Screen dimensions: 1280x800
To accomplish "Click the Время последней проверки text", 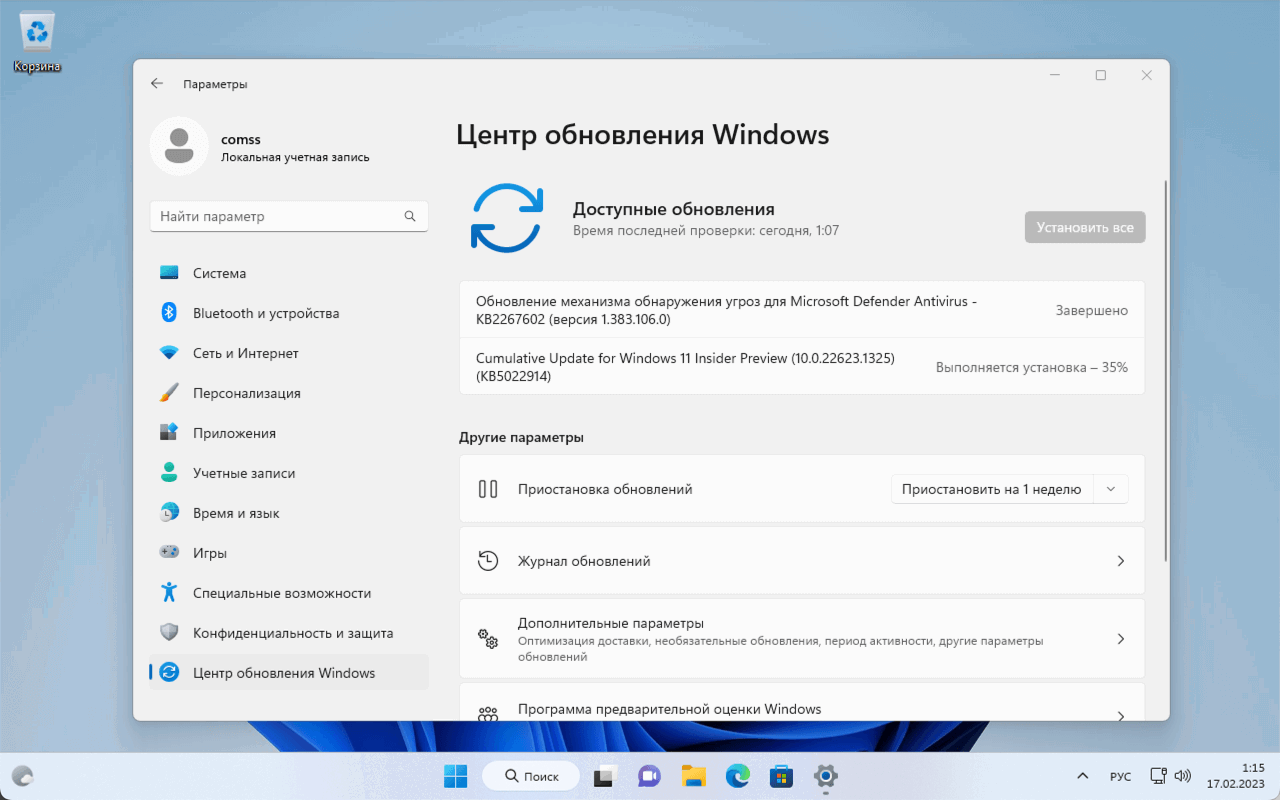I will click(706, 231).
